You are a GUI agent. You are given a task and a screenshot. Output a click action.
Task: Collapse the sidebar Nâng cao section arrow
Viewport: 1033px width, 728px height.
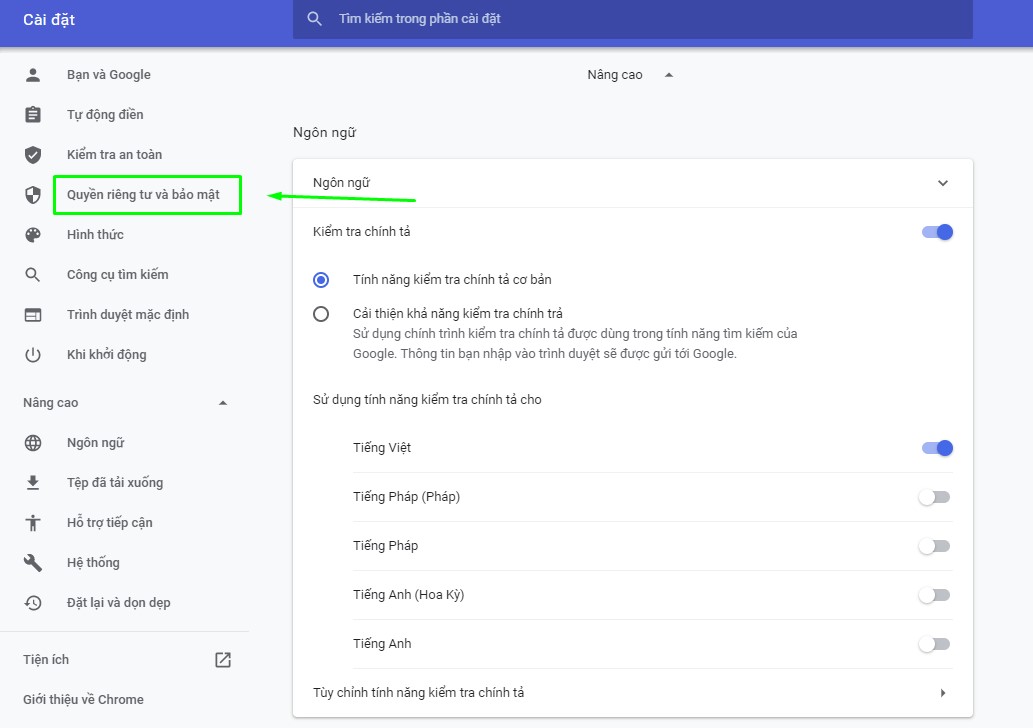tap(223, 403)
